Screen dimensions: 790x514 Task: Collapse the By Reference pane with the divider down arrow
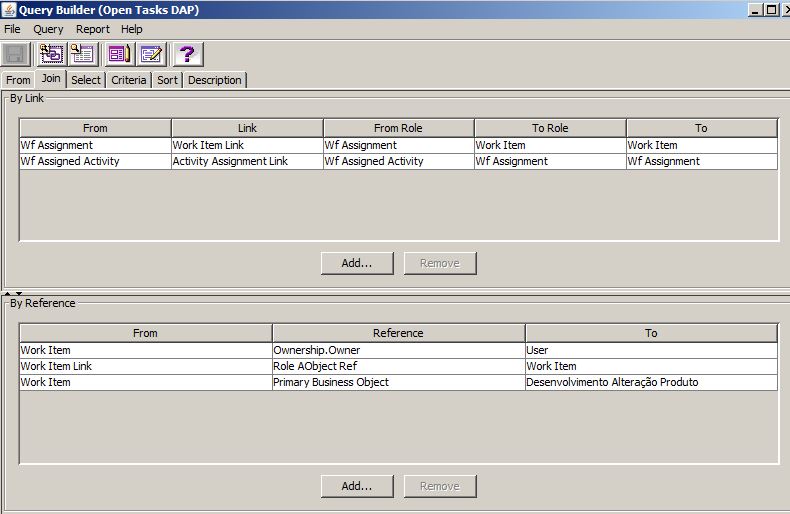tap(19, 293)
